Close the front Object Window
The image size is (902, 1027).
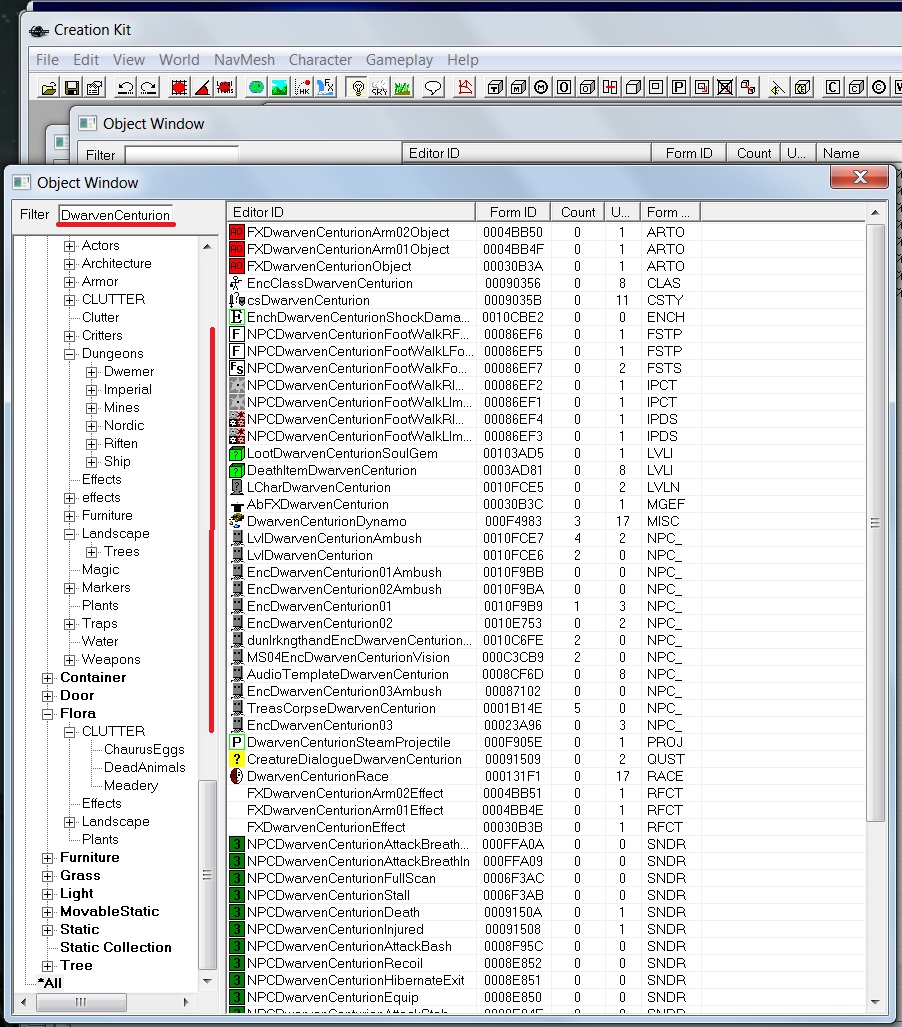tap(859, 177)
